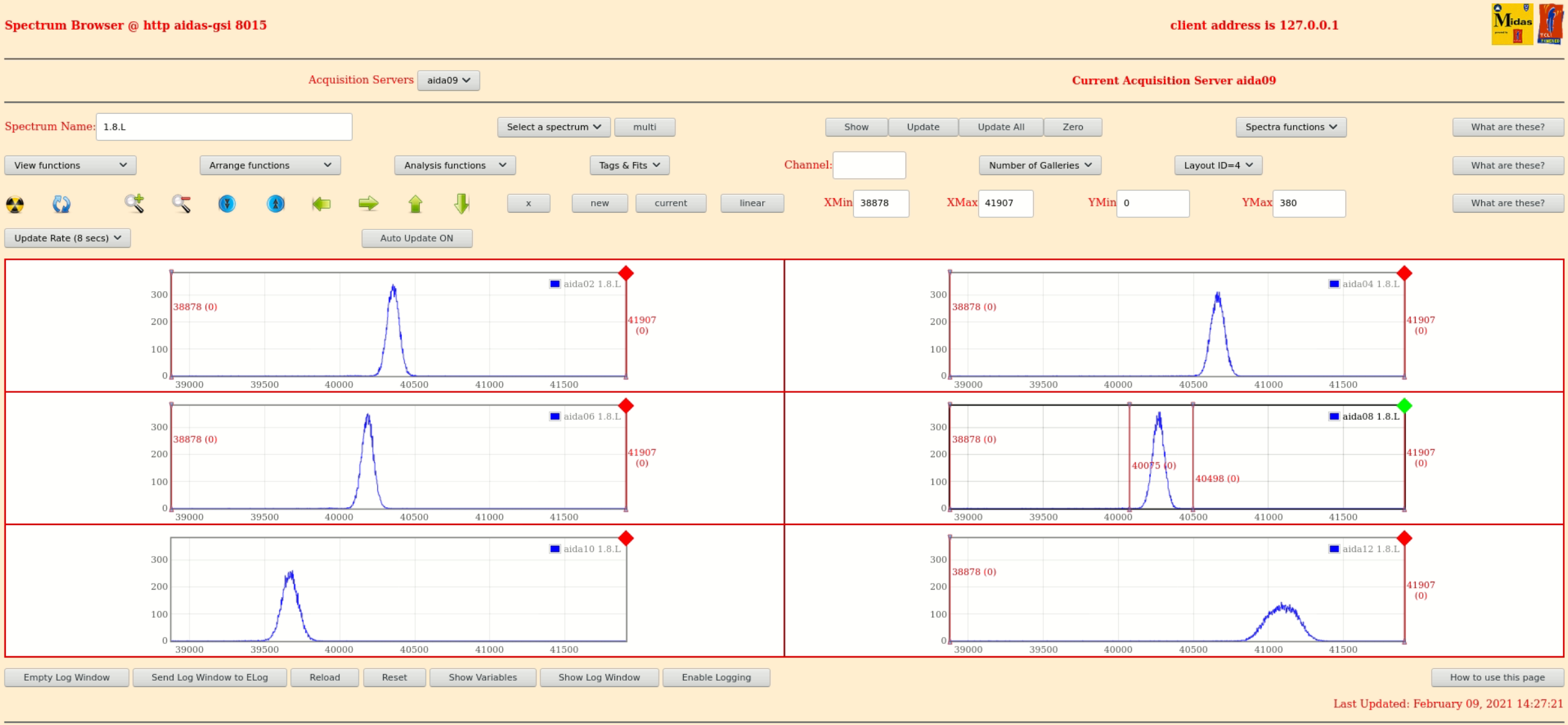Click the Show Log Window button
The image size is (1568, 725).
(x=598, y=677)
